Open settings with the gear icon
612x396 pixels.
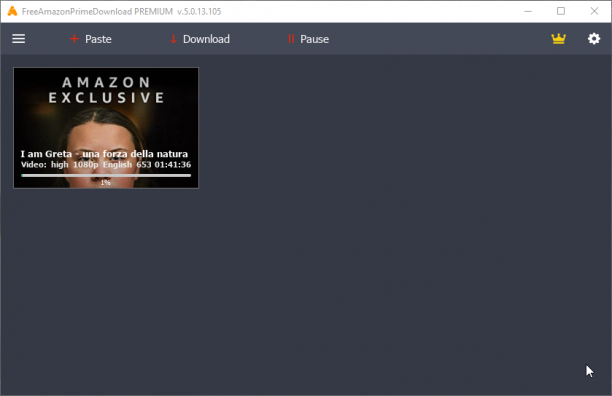[x=594, y=39]
